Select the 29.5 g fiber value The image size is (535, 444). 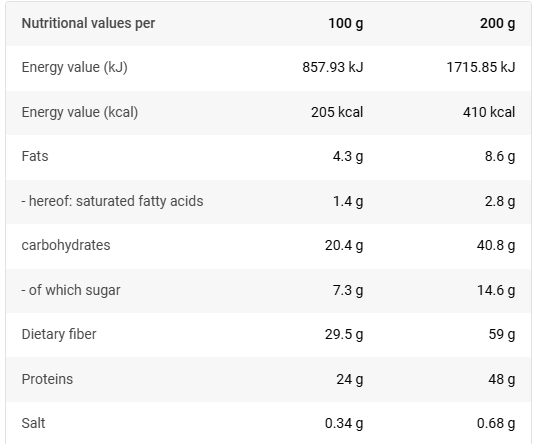tap(344, 334)
